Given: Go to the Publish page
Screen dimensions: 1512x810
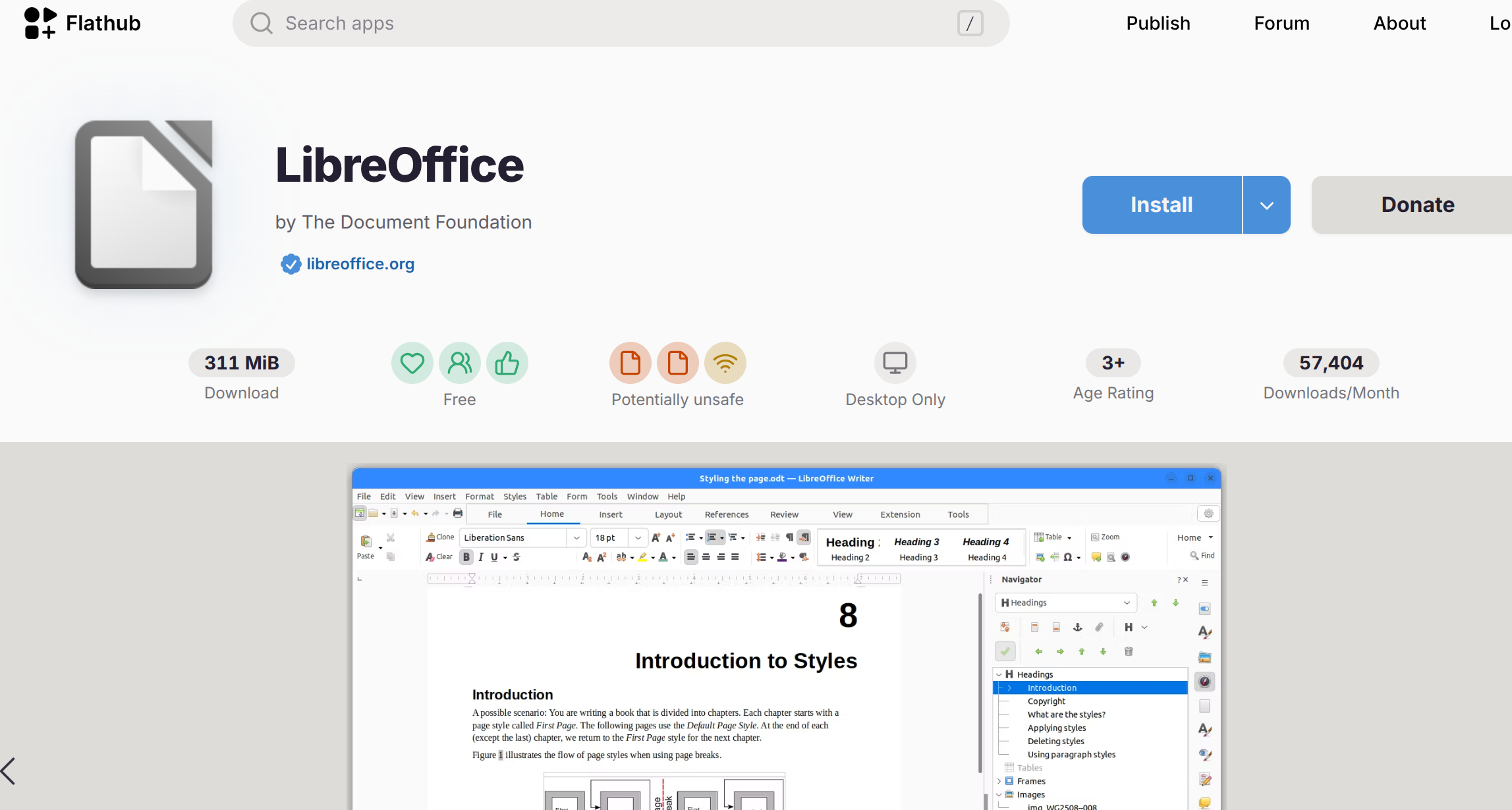Looking at the screenshot, I should pyautogui.click(x=1158, y=23).
